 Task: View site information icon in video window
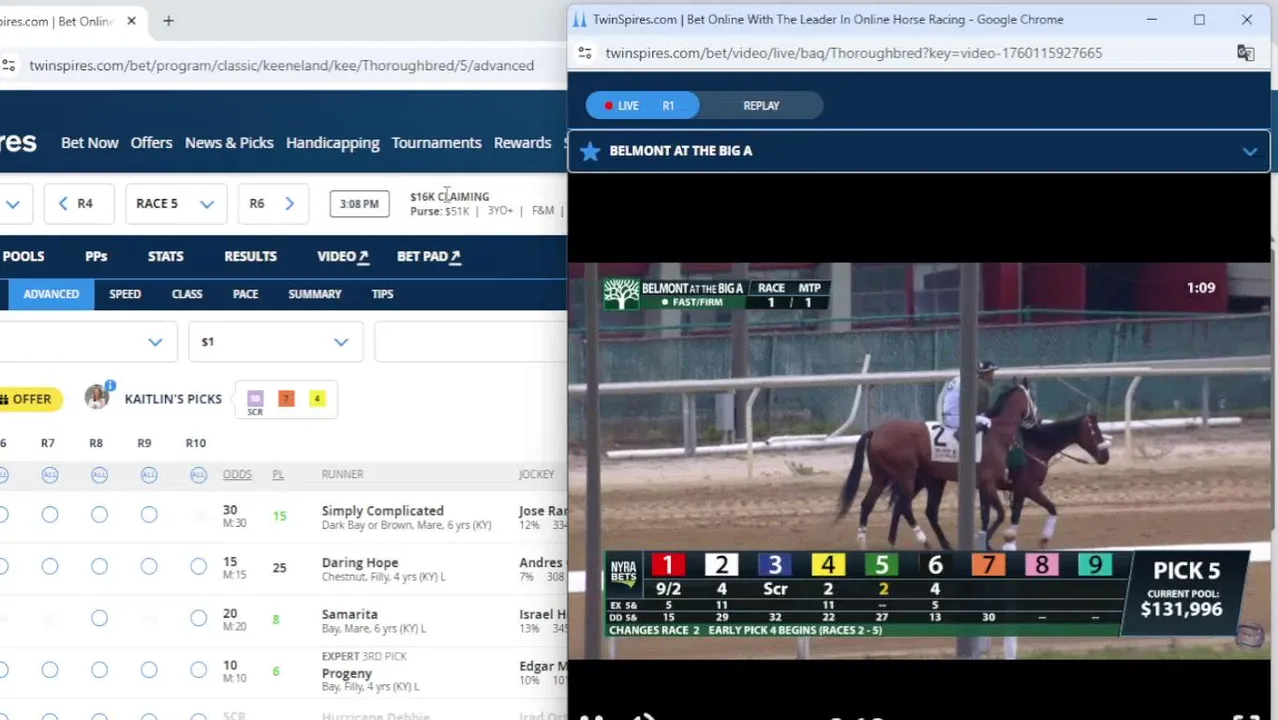click(585, 52)
